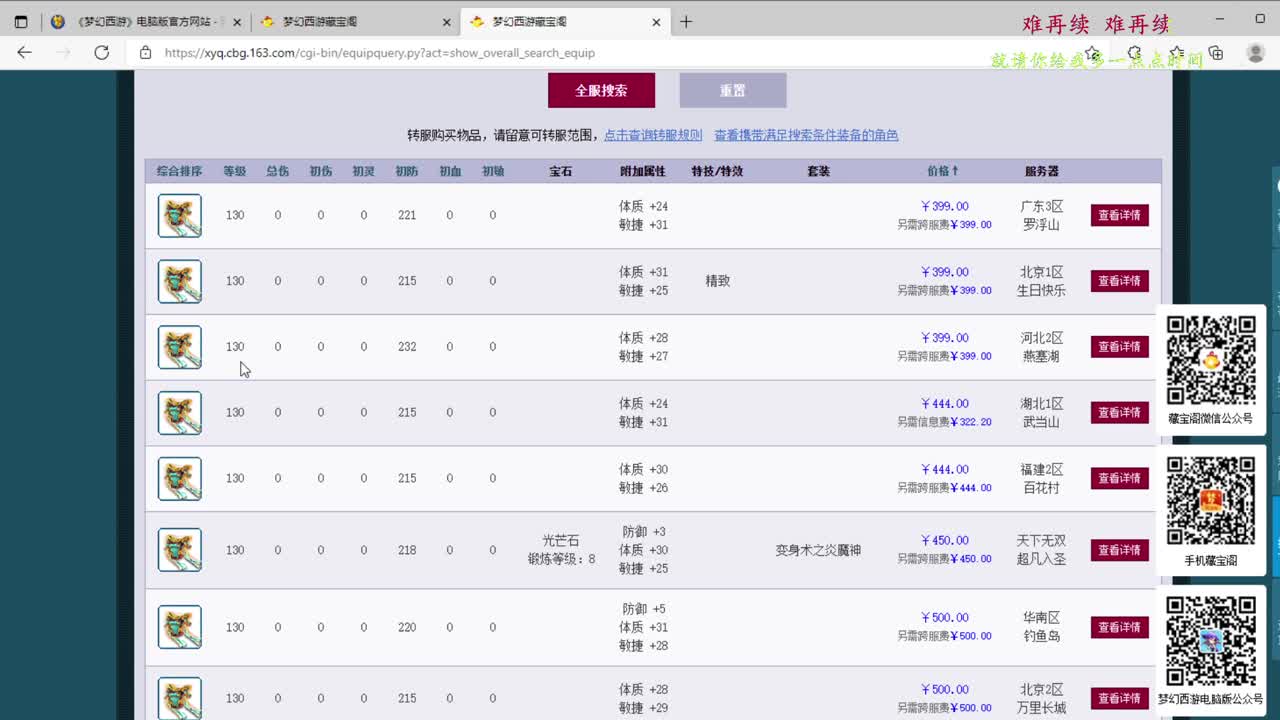Click the address bar URL field

pos(380,53)
